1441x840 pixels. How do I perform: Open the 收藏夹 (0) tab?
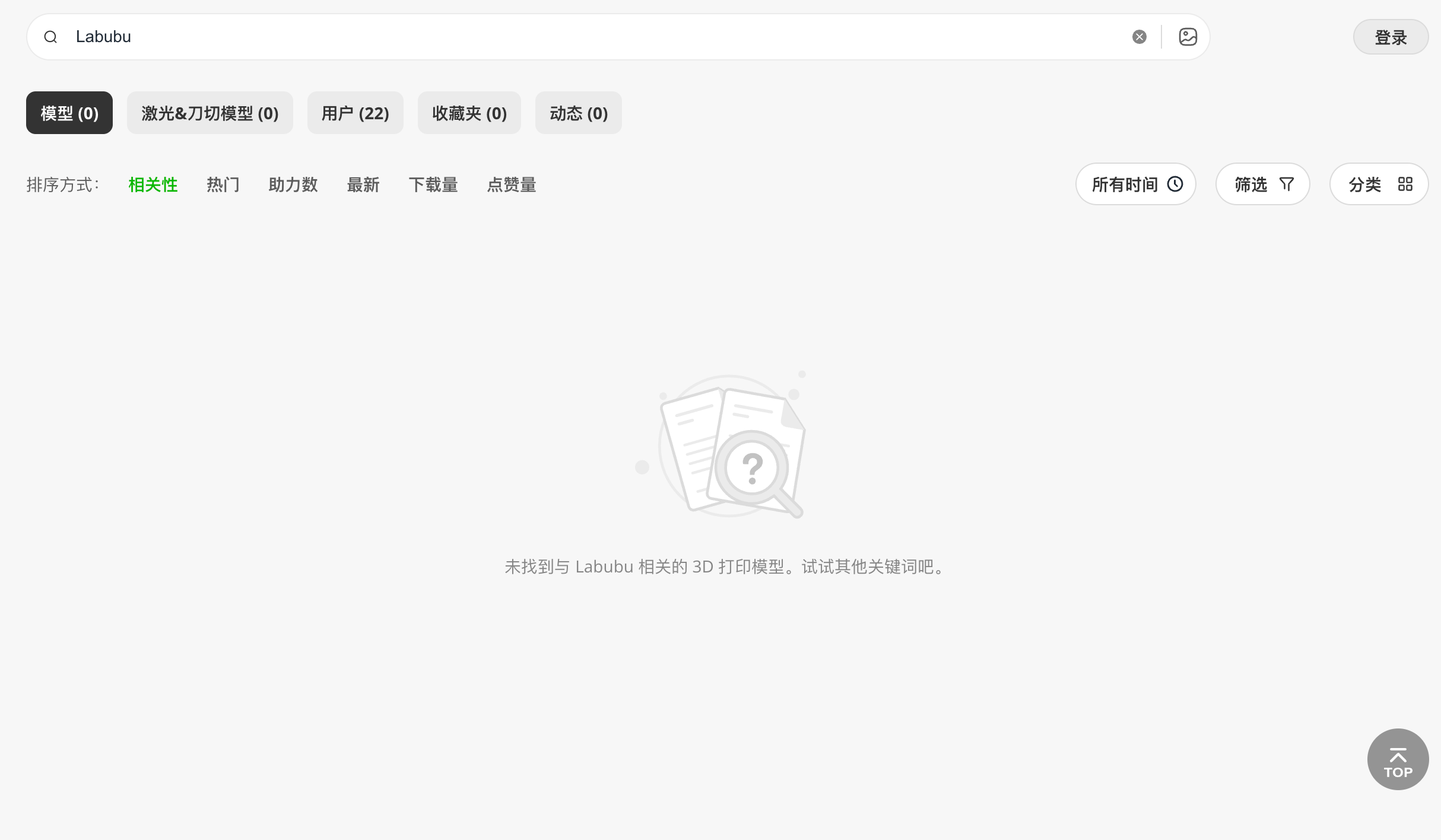469,113
